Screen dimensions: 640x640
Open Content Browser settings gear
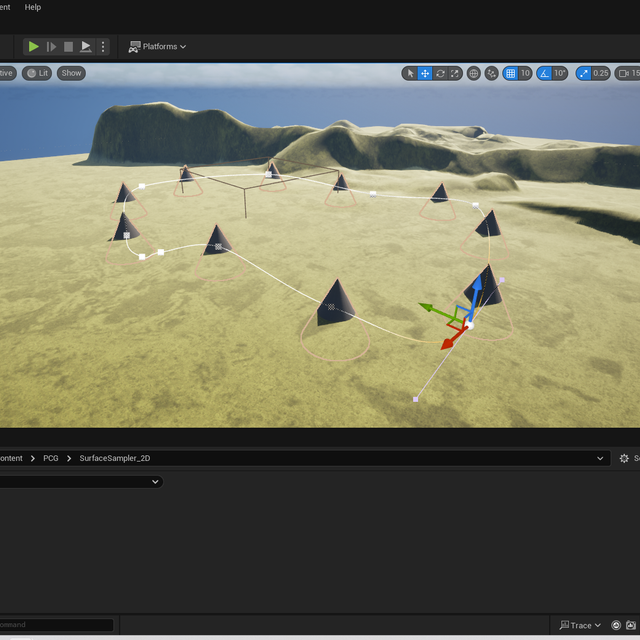[624, 458]
